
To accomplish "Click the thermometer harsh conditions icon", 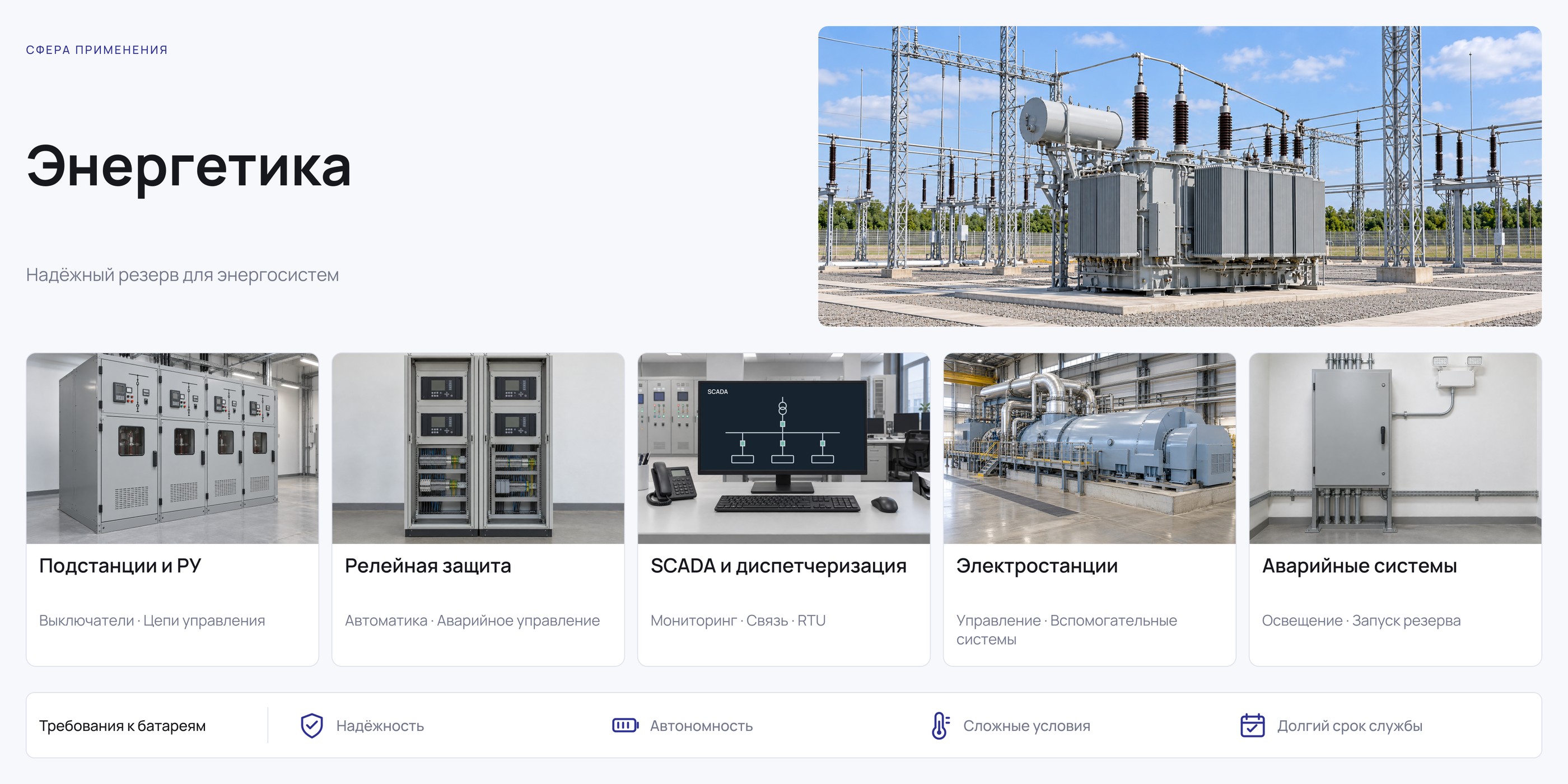I will [x=940, y=726].
